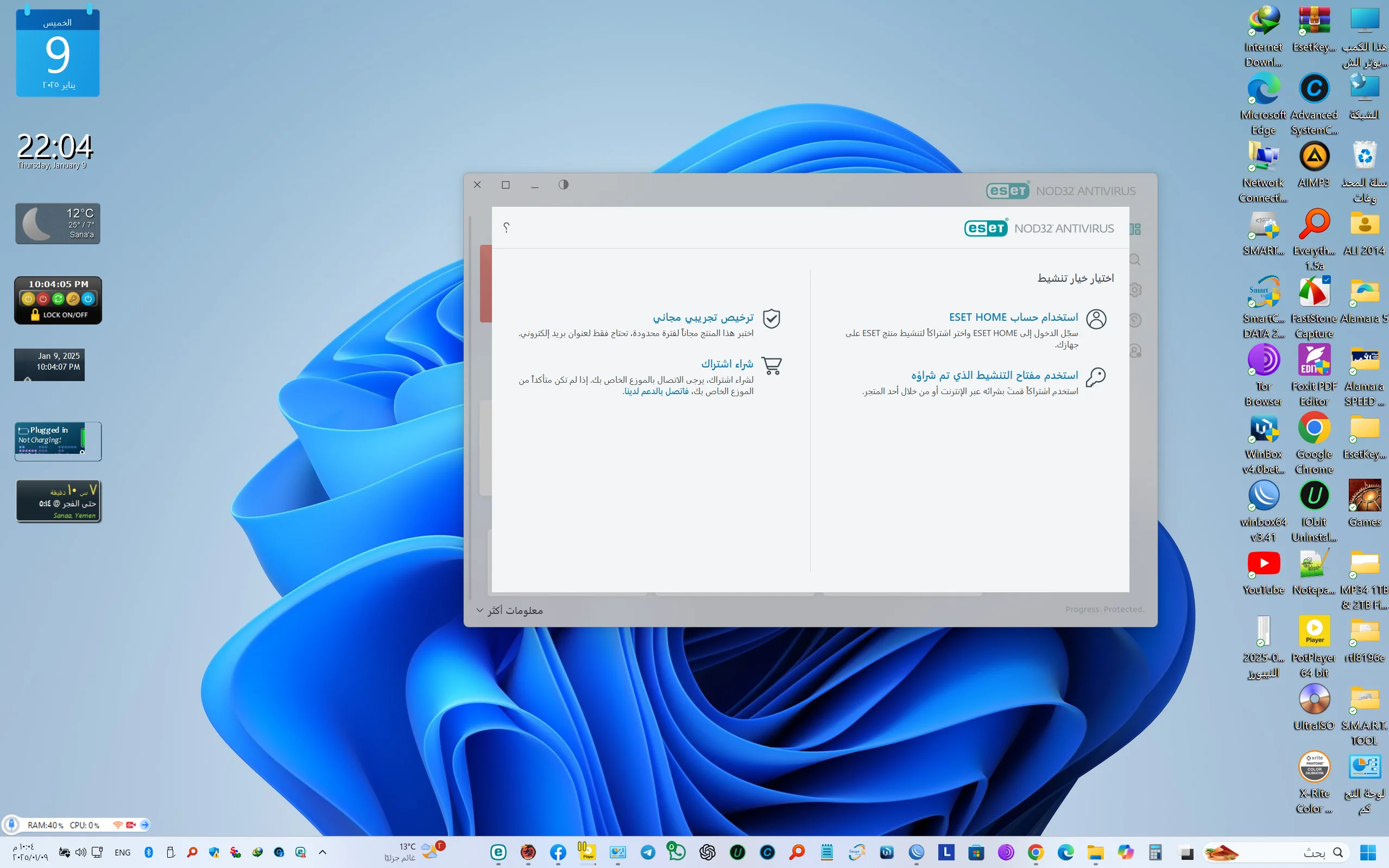Open File Explorer from the taskbar

pyautogui.click(x=1095, y=852)
